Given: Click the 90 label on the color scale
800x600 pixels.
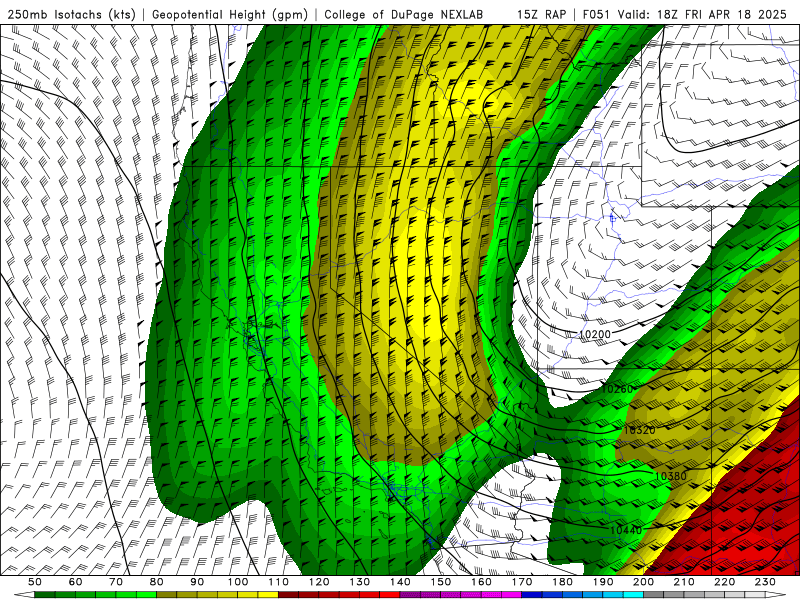Looking at the screenshot, I should [x=197, y=582].
